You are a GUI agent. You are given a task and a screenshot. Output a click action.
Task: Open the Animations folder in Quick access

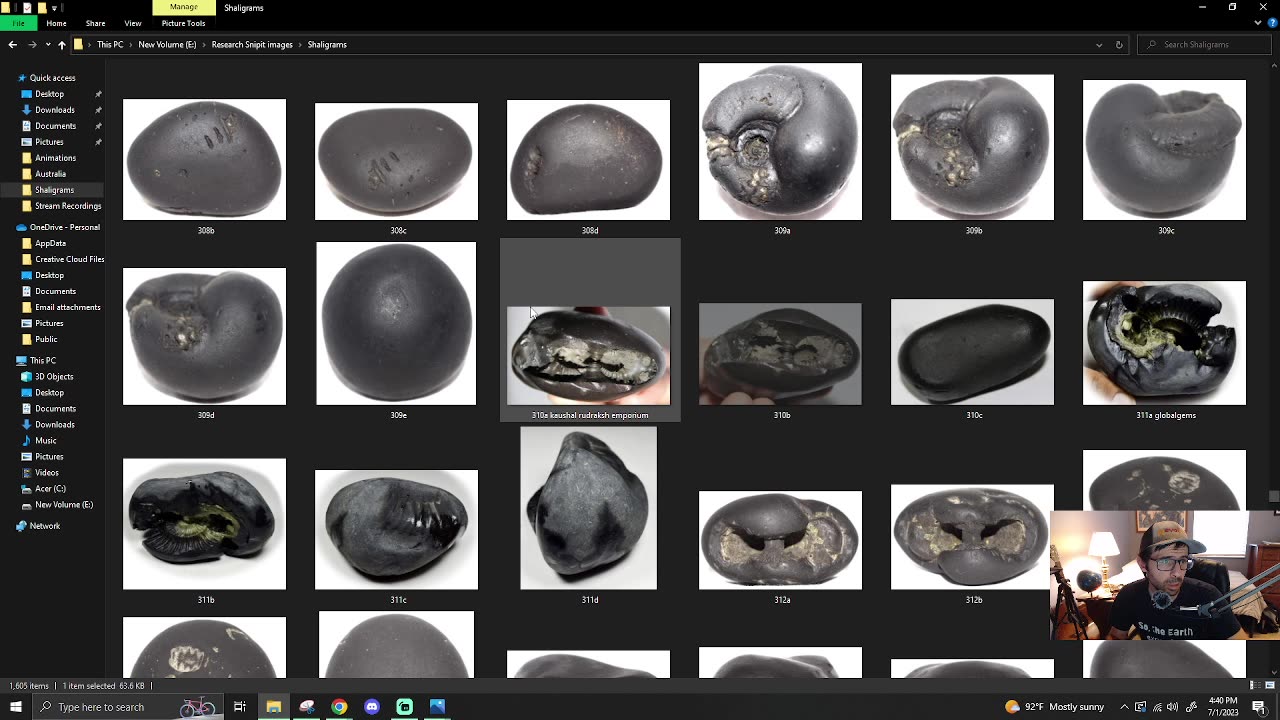(x=55, y=158)
